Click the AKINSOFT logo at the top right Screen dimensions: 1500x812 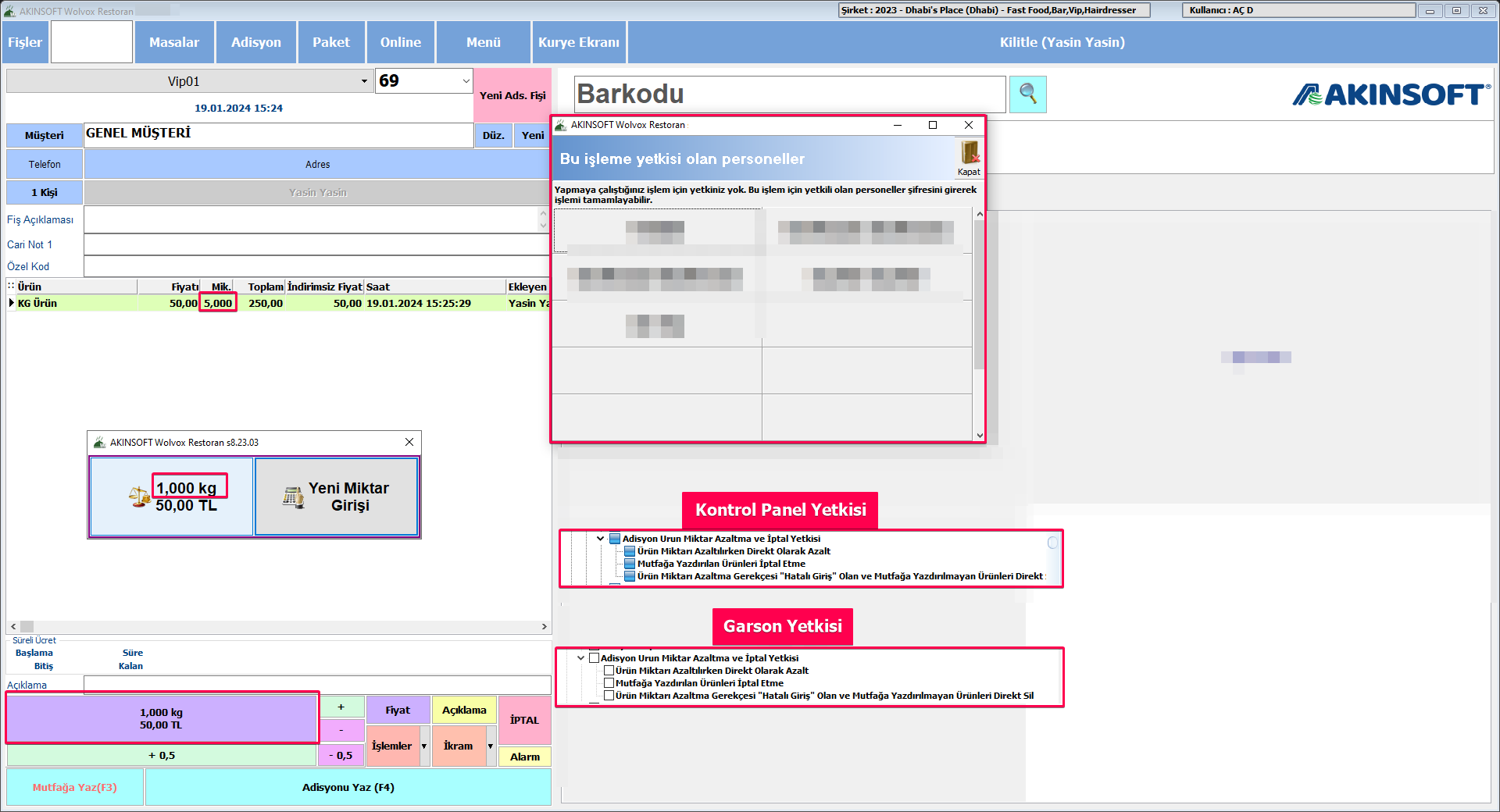tap(1391, 94)
